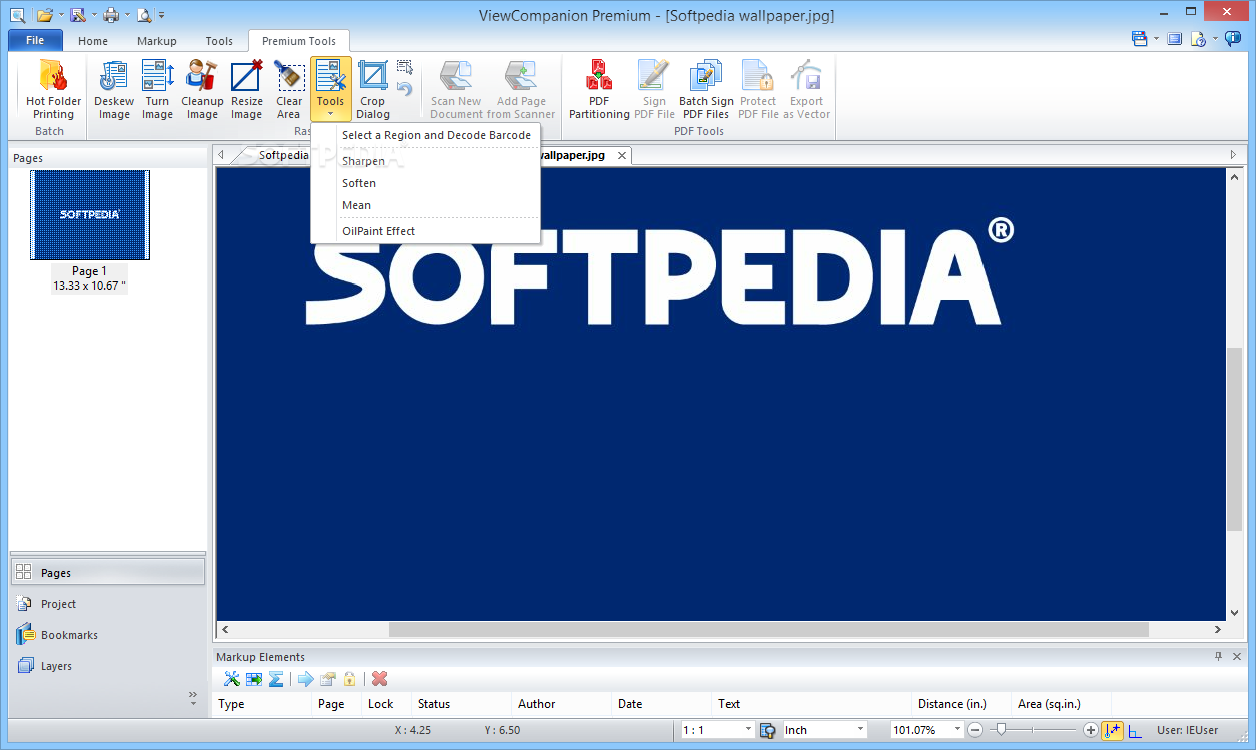Open the Crop Dialog tool

point(373,91)
